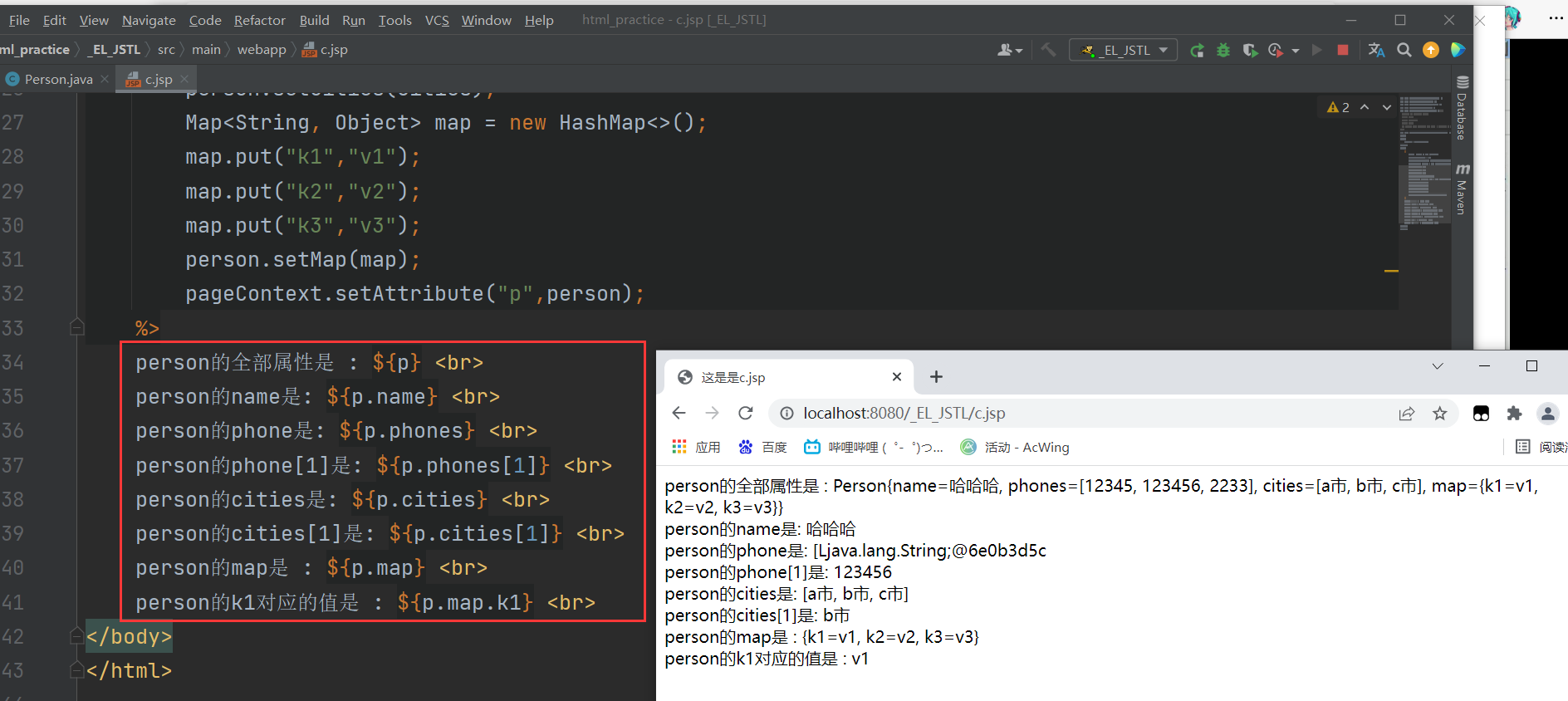Open the Maven tool window
This screenshot has width=1568, height=701.
tap(1462, 189)
